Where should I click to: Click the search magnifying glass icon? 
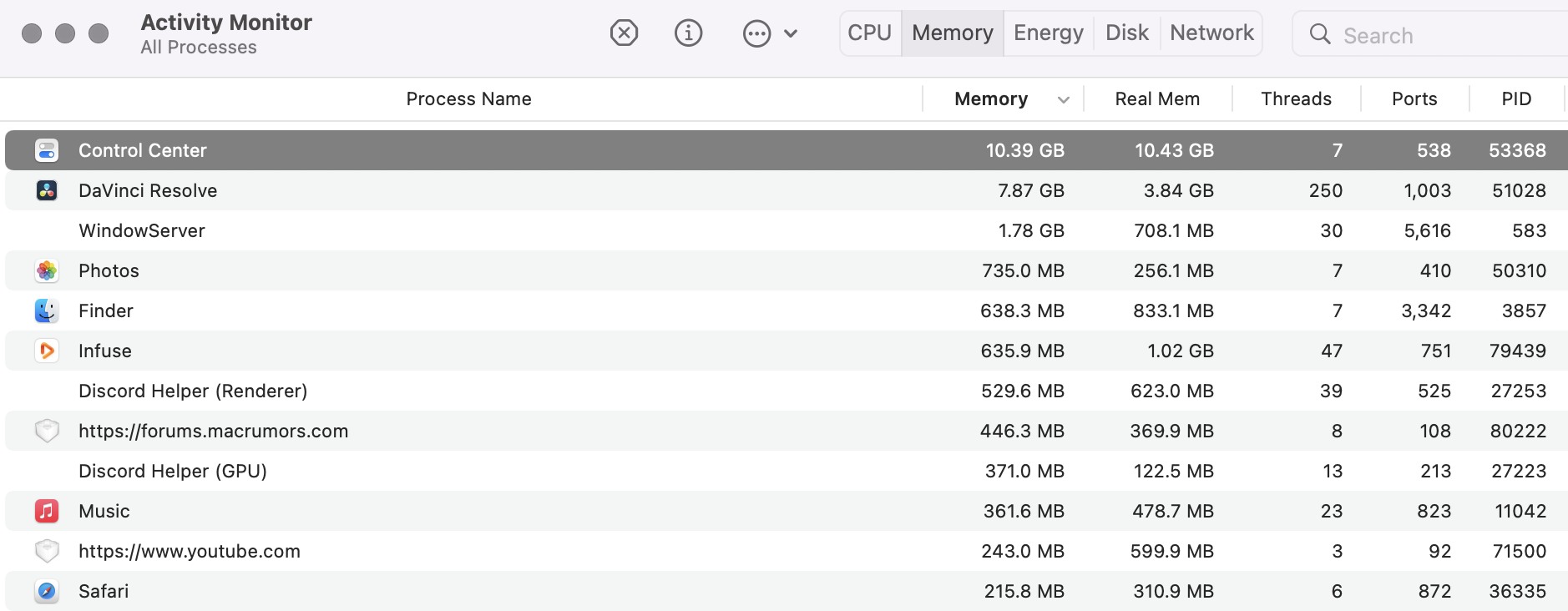pos(1320,34)
